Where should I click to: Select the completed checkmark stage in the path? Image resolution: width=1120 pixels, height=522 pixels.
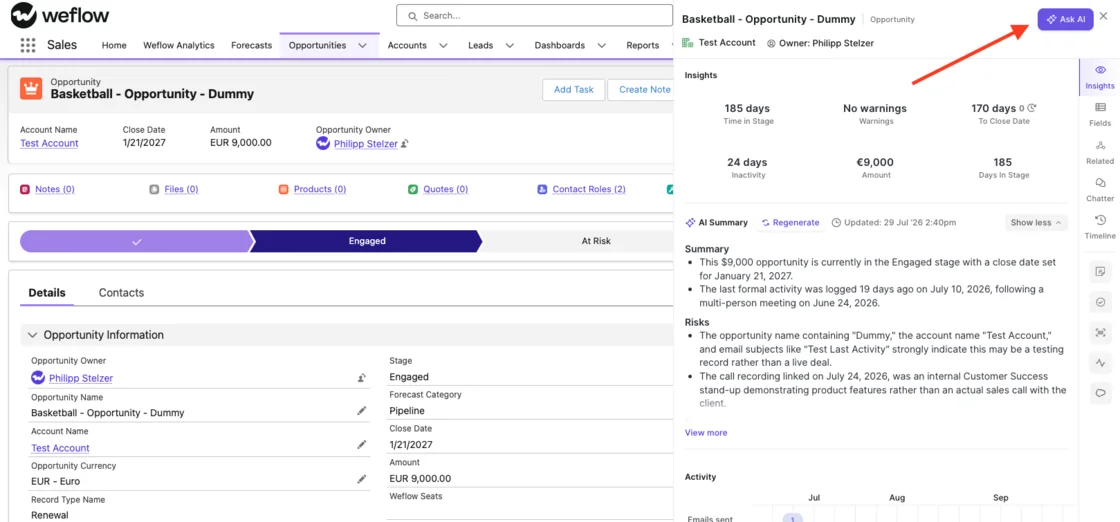pos(137,241)
